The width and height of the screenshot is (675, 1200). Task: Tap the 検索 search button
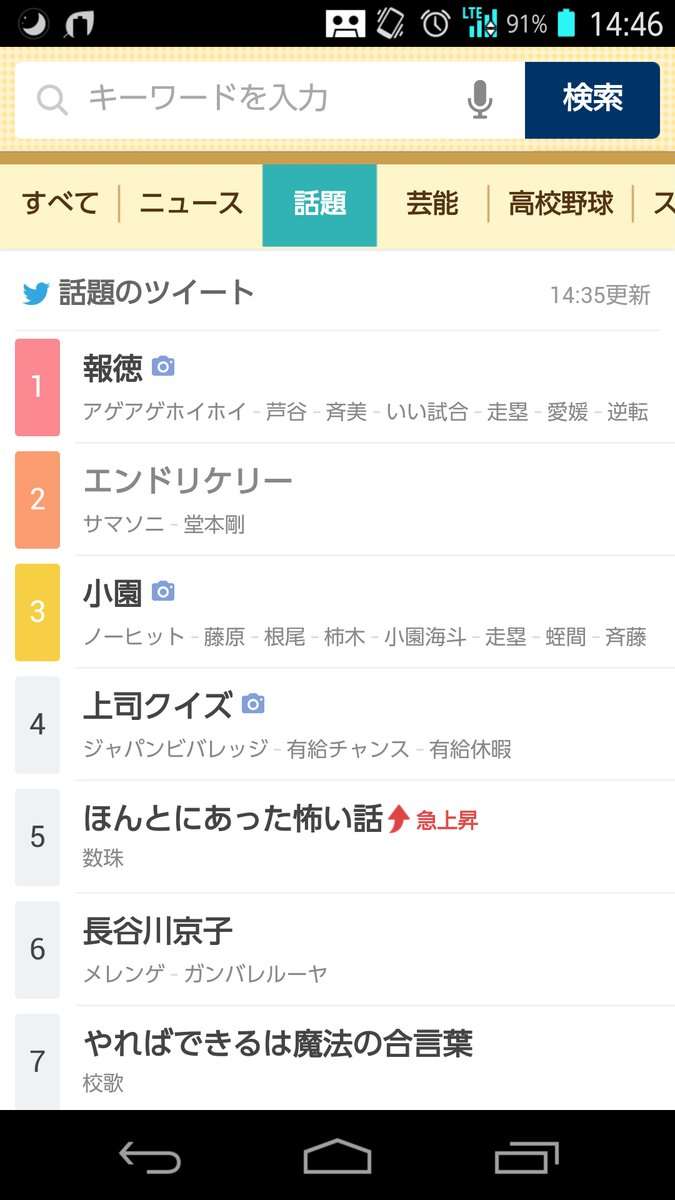coord(592,99)
